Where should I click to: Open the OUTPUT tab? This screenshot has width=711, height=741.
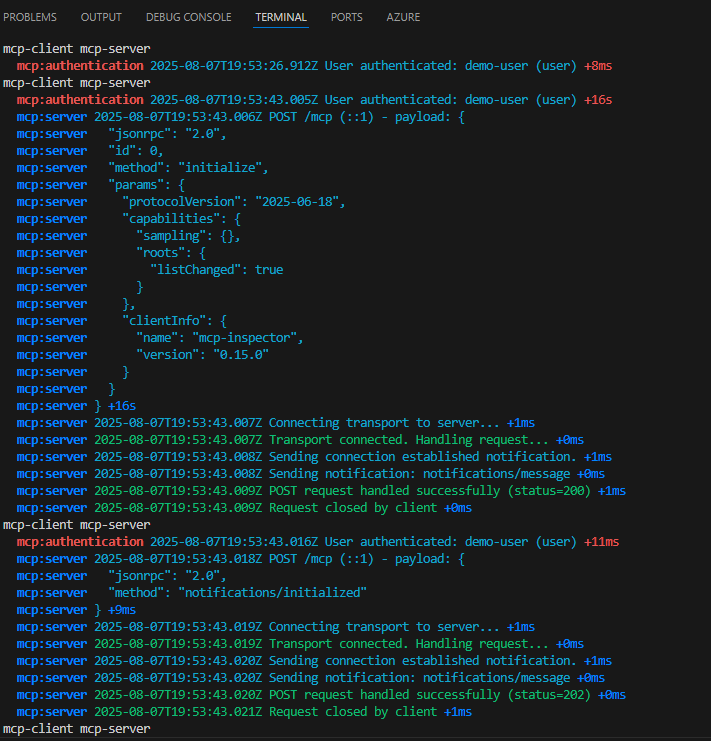pos(101,17)
